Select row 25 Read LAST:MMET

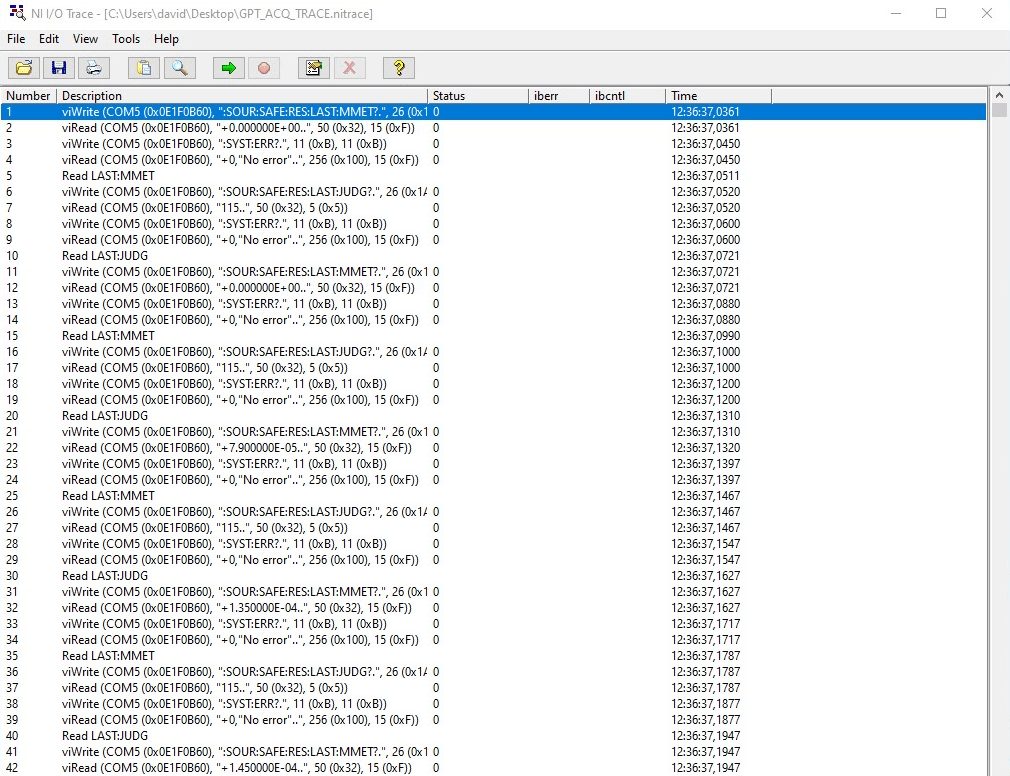[493, 496]
